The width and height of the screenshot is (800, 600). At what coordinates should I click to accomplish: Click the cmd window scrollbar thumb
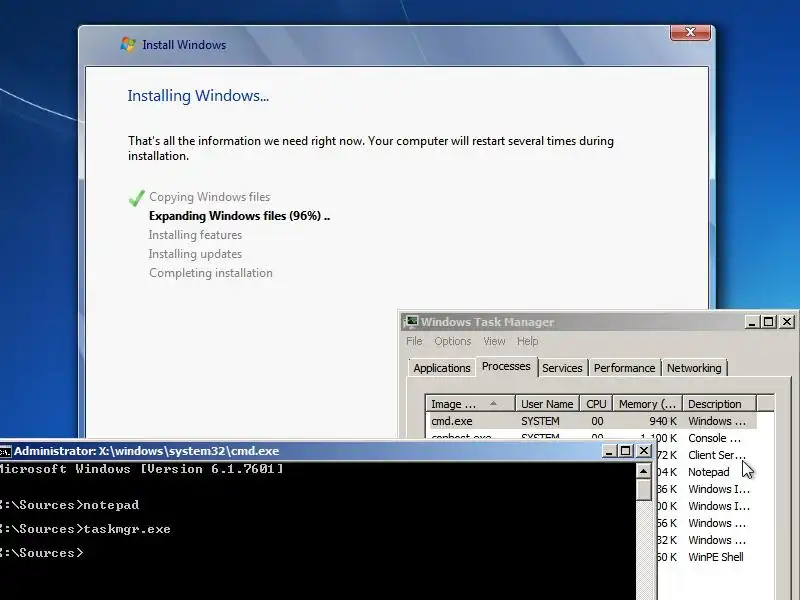point(643,490)
